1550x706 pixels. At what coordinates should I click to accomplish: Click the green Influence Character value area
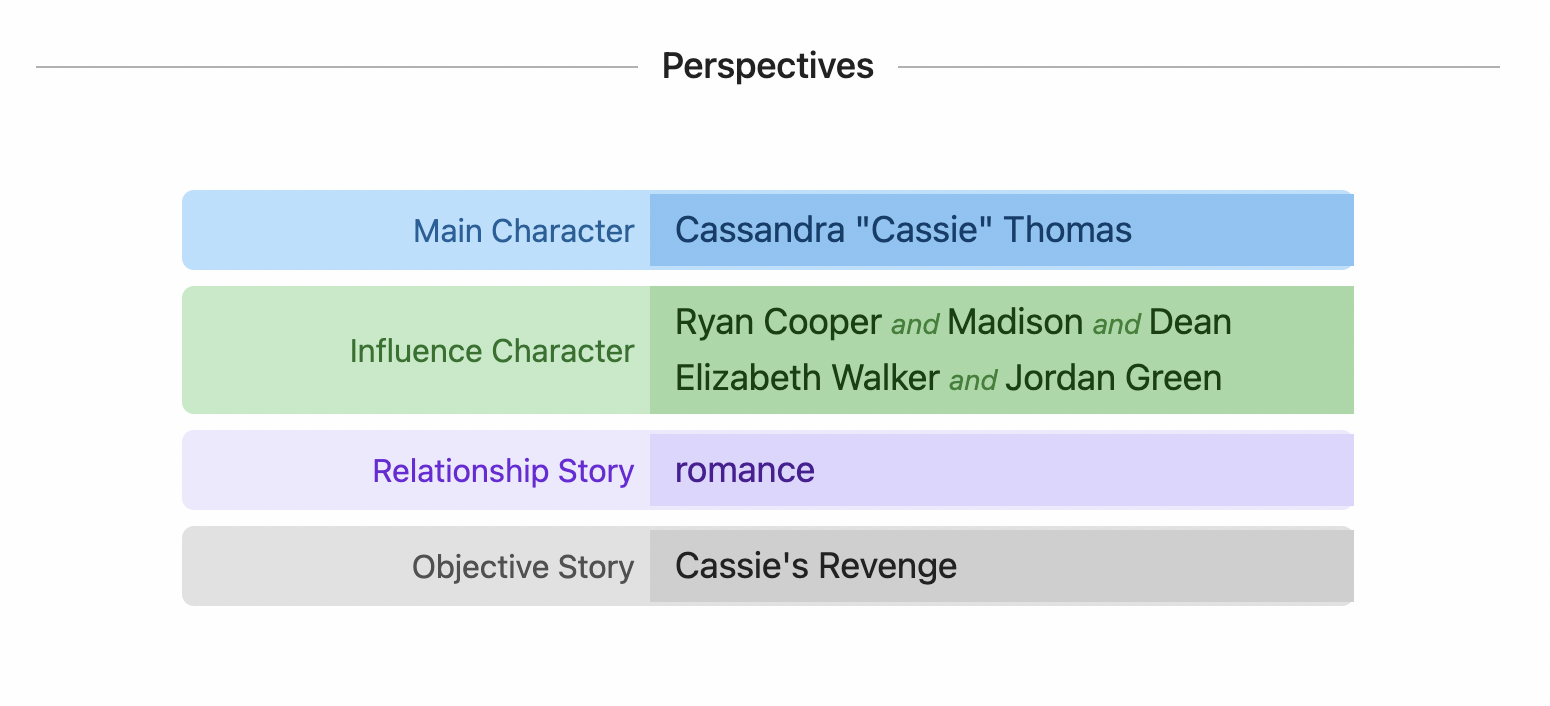[1001, 350]
